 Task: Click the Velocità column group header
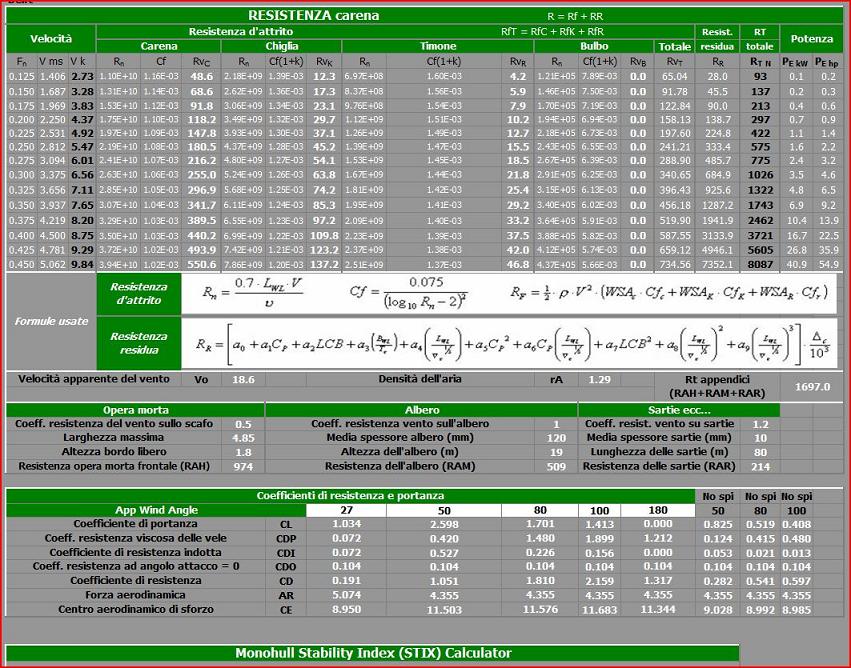[51, 39]
